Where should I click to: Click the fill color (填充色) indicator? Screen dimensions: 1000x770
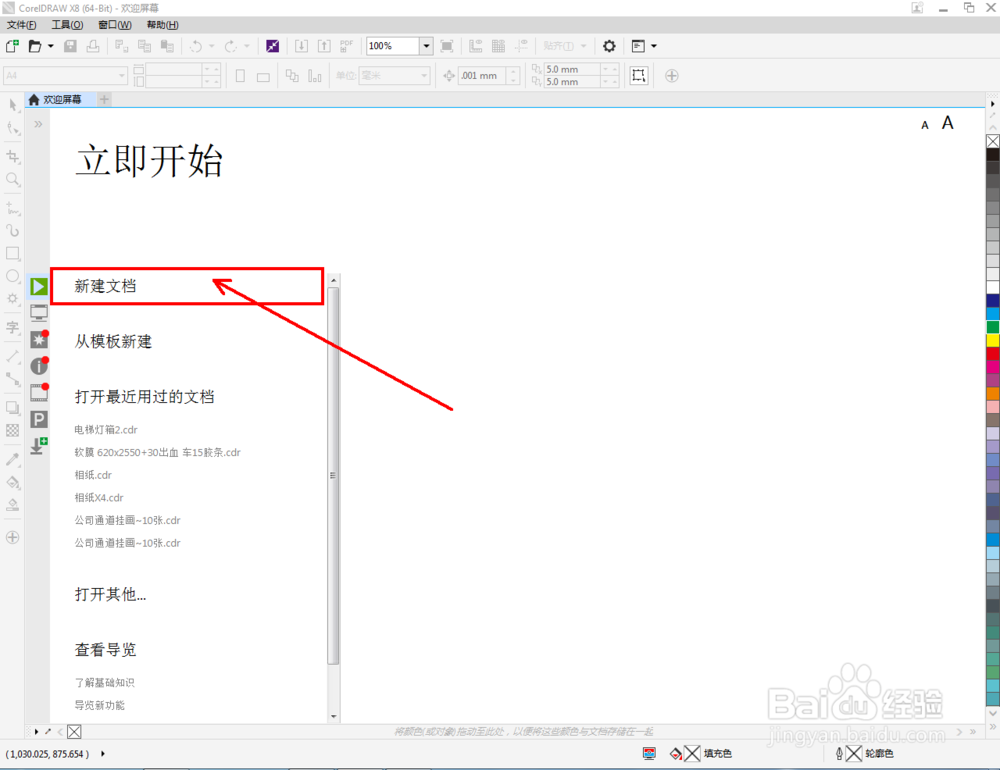click(700, 753)
